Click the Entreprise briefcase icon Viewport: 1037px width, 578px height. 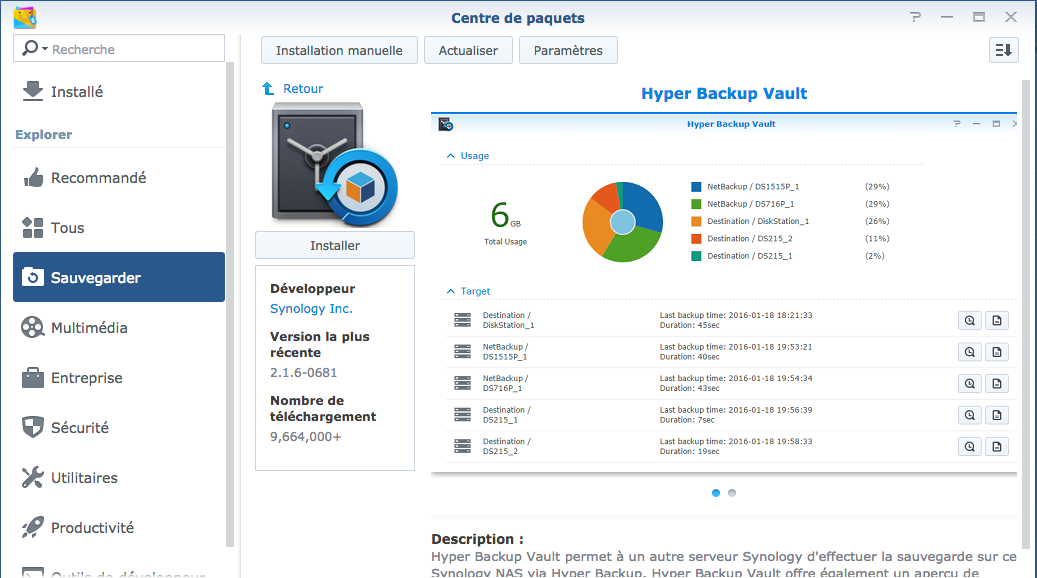32,378
